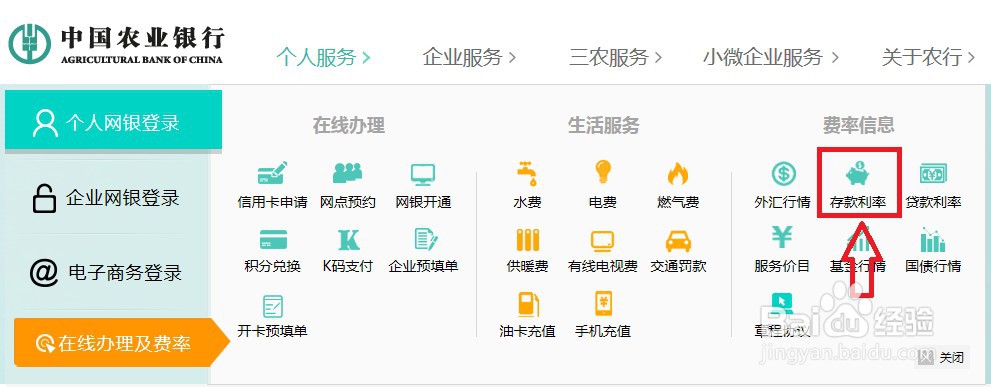The image size is (991, 387).
Task: Click the credit card application icon (信用卡申请)
Action: [x=272, y=173]
